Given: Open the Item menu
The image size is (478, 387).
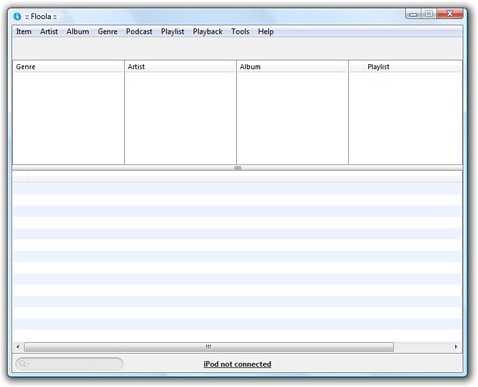Looking at the screenshot, I should pyautogui.click(x=24, y=32).
